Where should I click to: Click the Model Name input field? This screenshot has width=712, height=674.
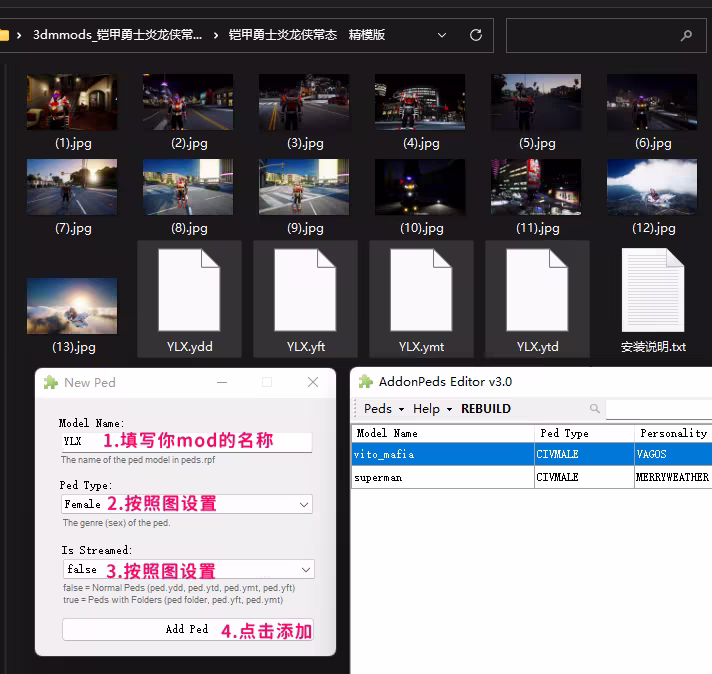coord(186,441)
